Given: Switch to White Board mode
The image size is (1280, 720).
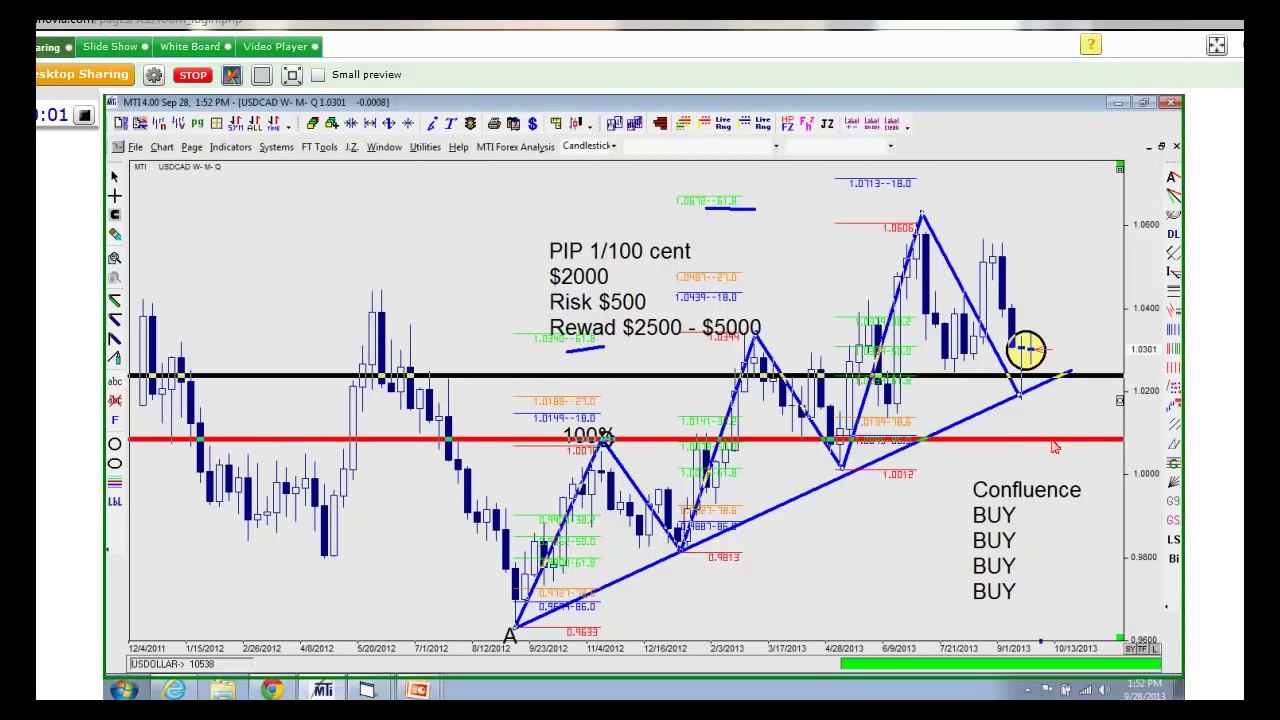Looking at the screenshot, I should click(195, 46).
